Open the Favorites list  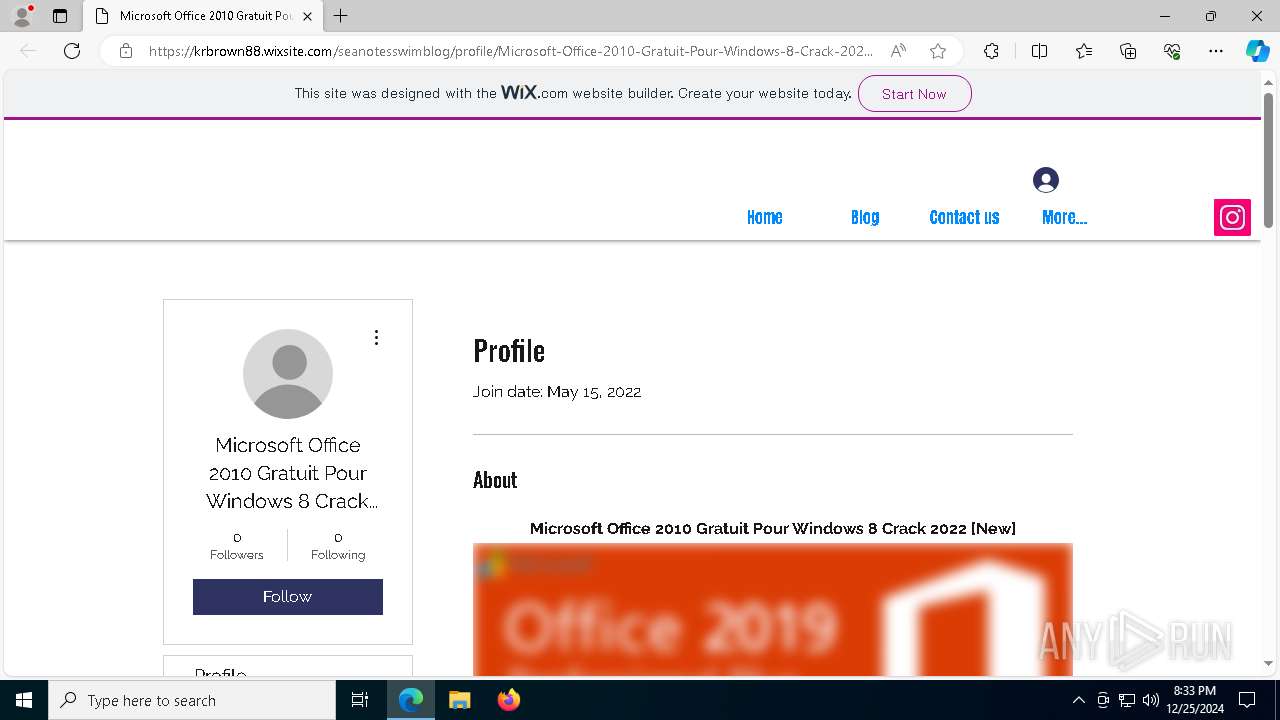tap(1084, 51)
